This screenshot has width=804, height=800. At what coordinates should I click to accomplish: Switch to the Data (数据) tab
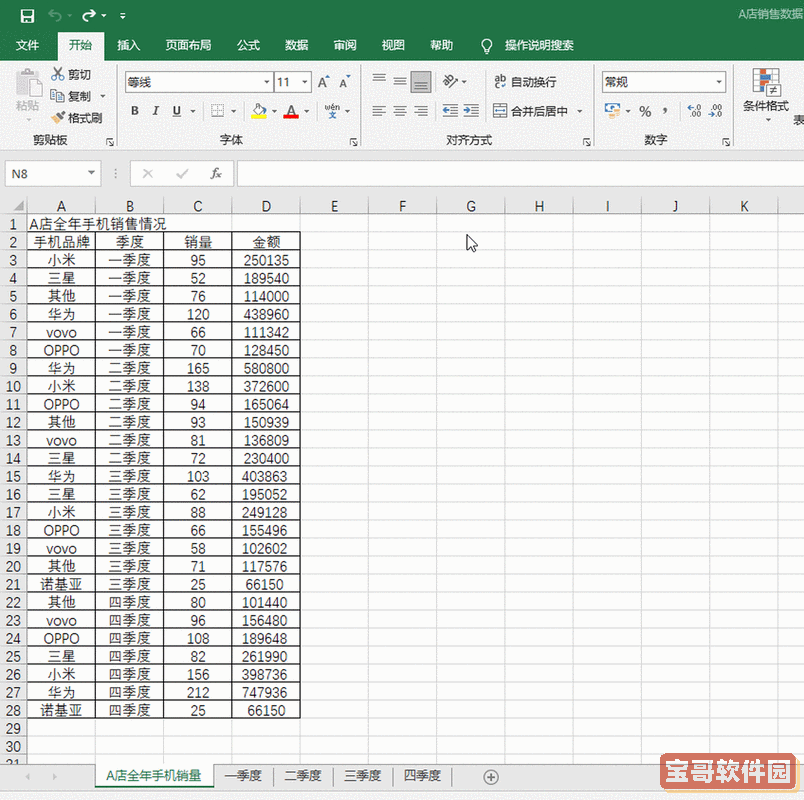tap(296, 45)
